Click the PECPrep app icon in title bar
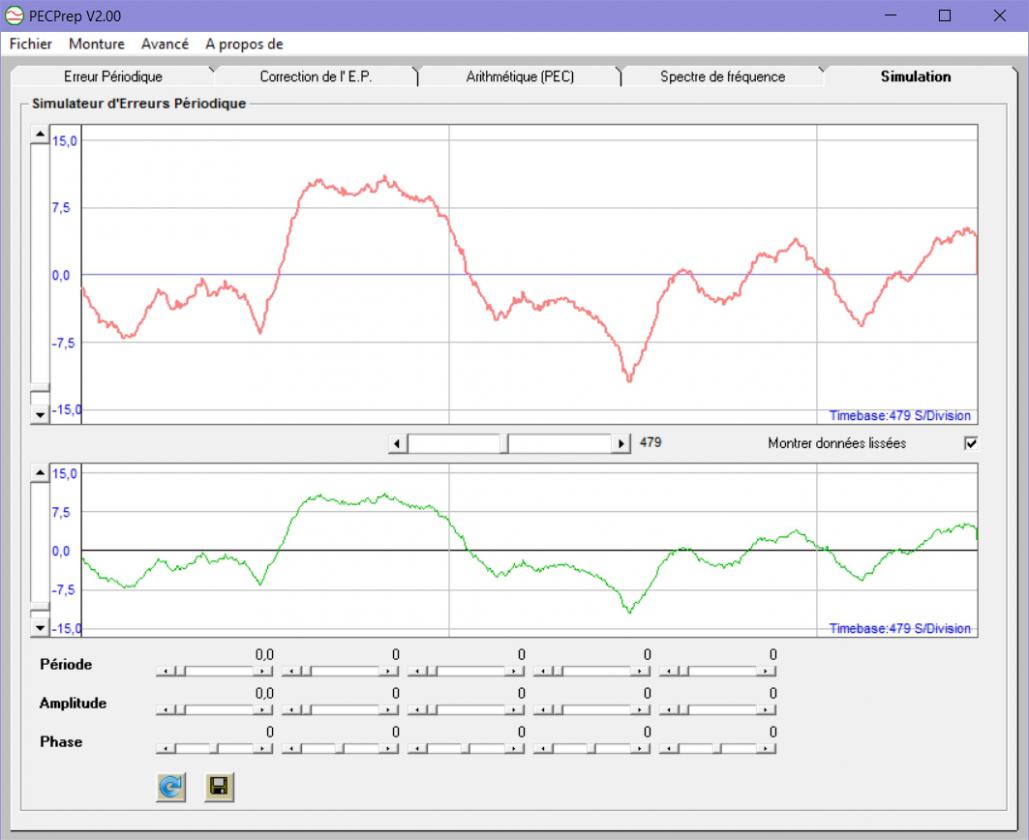 (x=14, y=15)
